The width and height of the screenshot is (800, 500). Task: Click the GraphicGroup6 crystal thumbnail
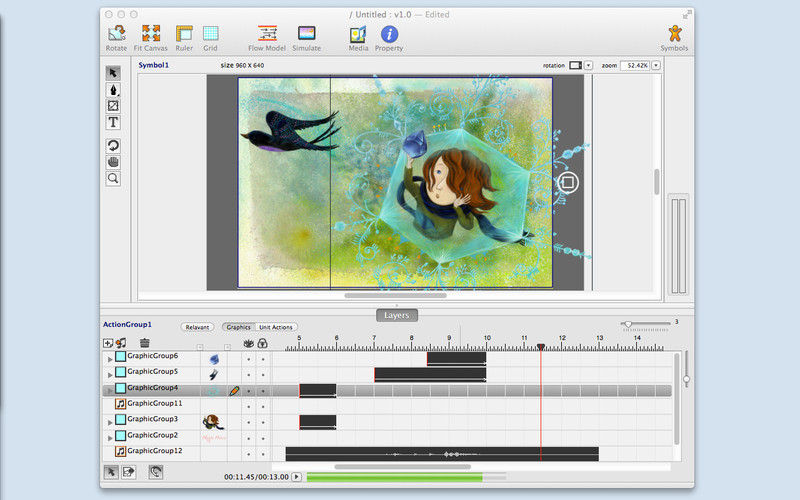(x=214, y=359)
